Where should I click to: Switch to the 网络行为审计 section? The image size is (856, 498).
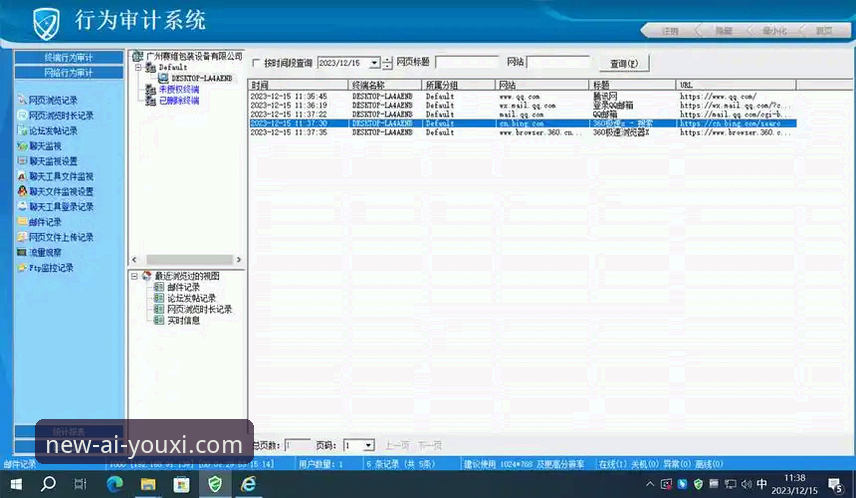69,73
